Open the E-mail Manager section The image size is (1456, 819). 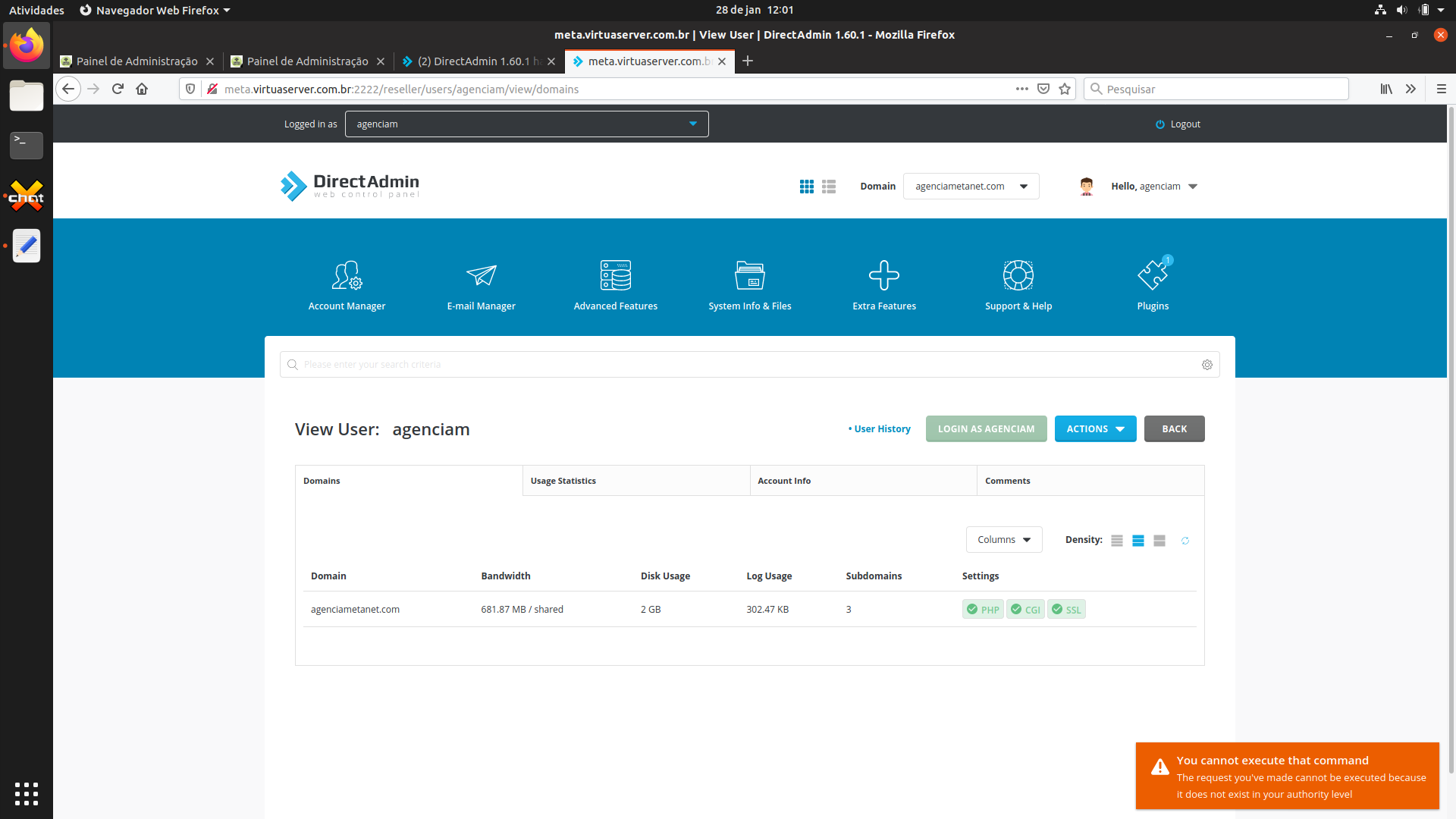(481, 276)
